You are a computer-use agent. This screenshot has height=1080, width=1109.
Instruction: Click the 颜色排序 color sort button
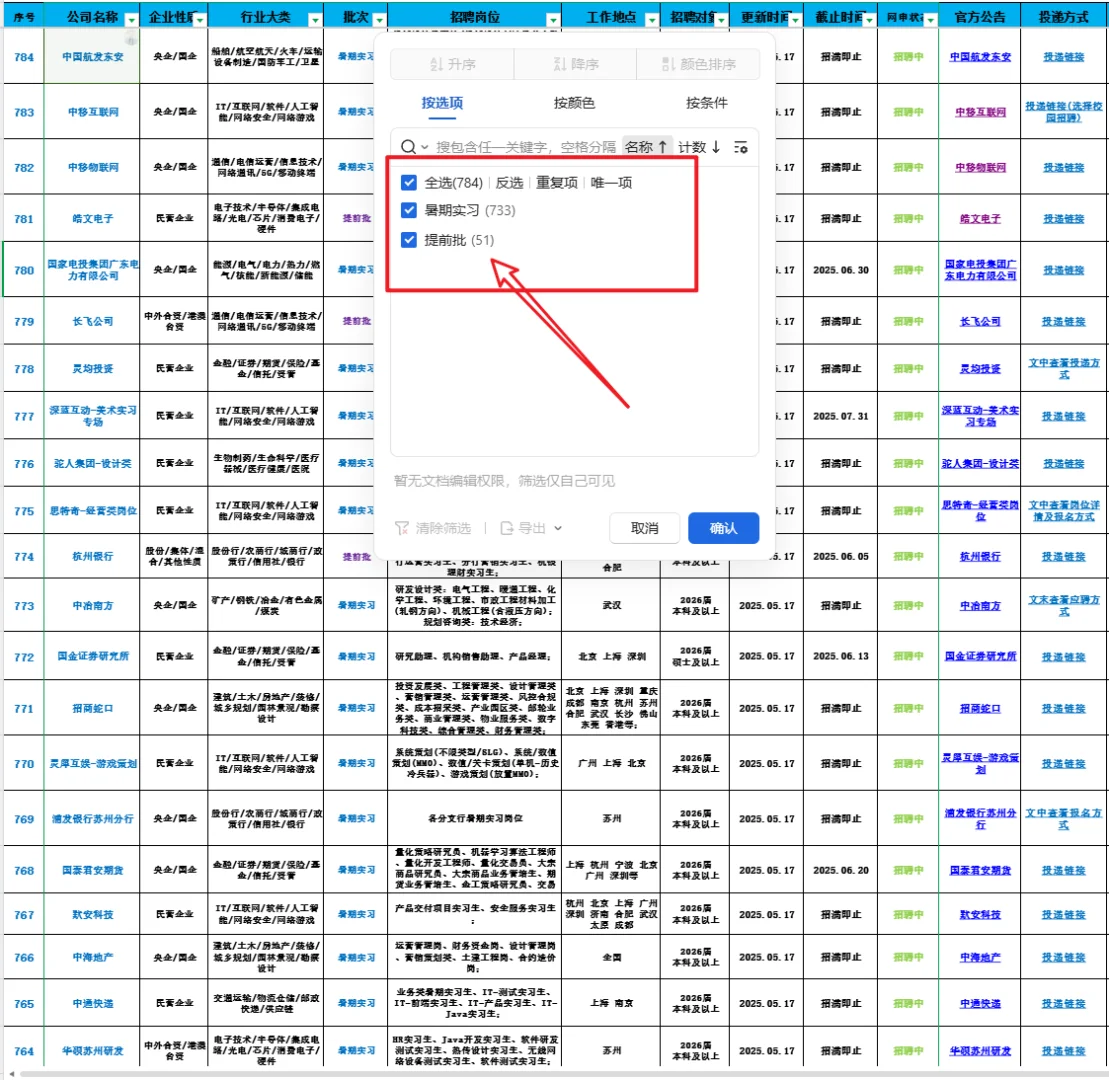tap(699, 64)
